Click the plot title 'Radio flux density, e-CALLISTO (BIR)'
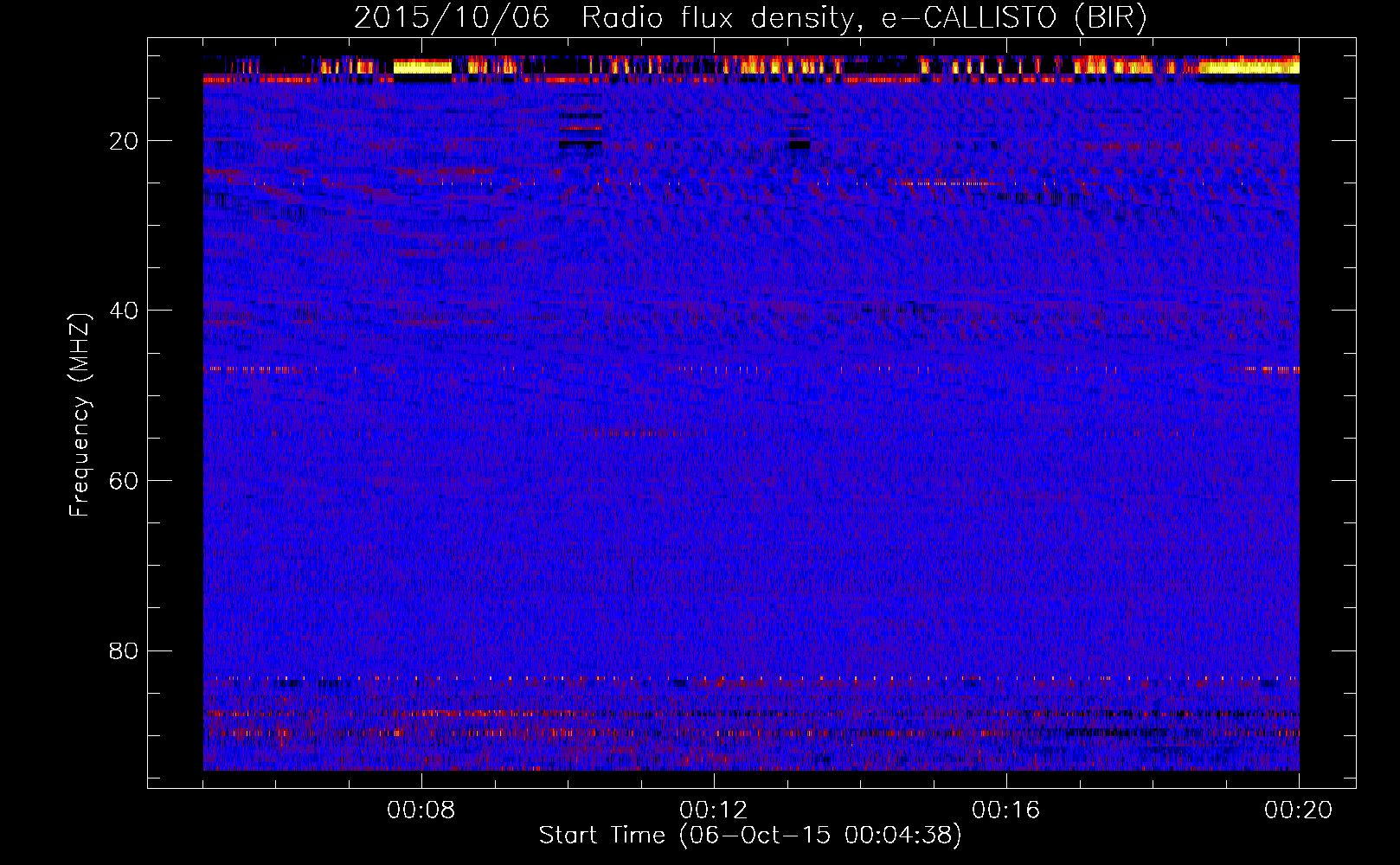Image resolution: width=1400 pixels, height=865 pixels. coord(864,18)
